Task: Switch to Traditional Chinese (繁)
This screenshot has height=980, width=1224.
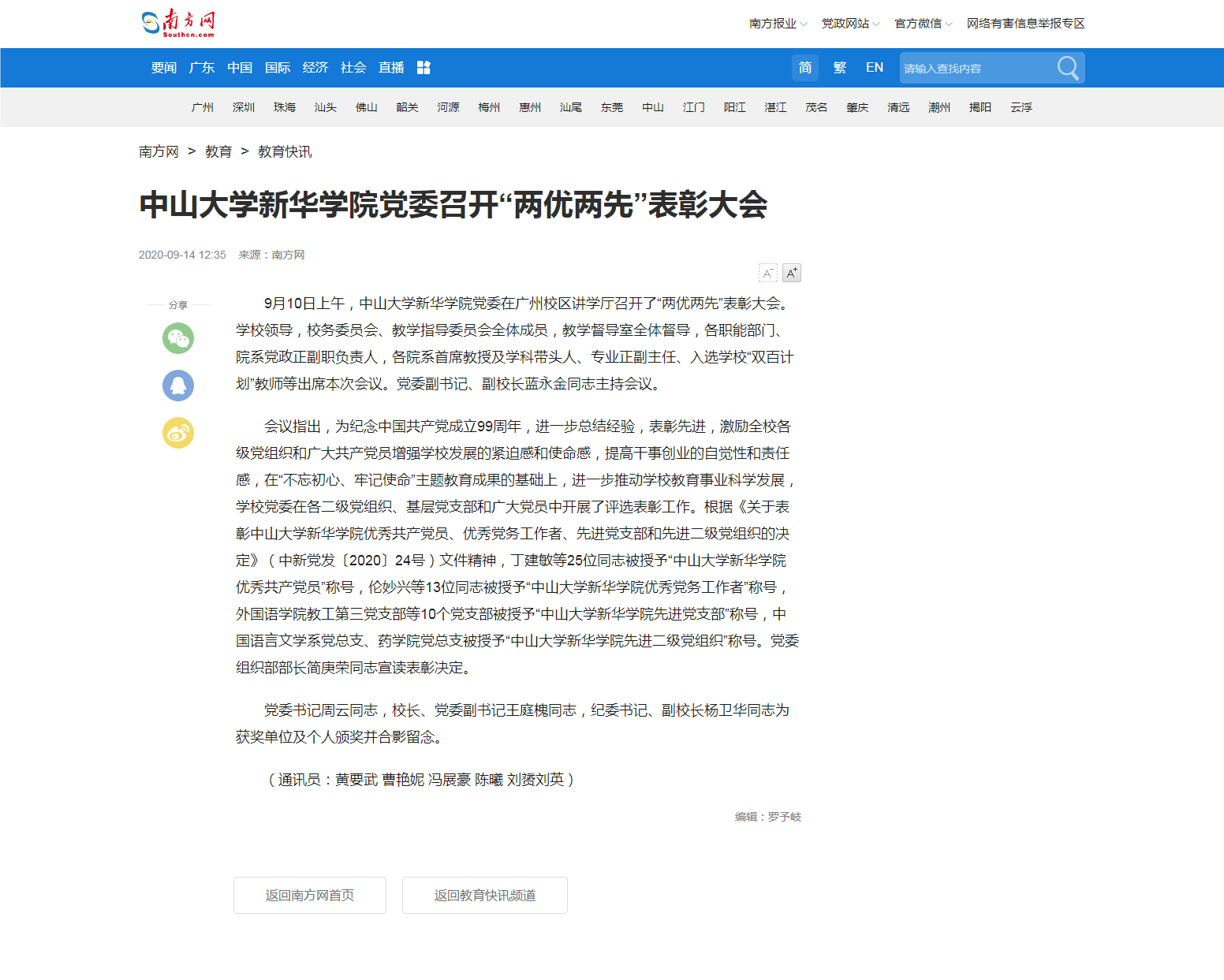Action: 840,68
